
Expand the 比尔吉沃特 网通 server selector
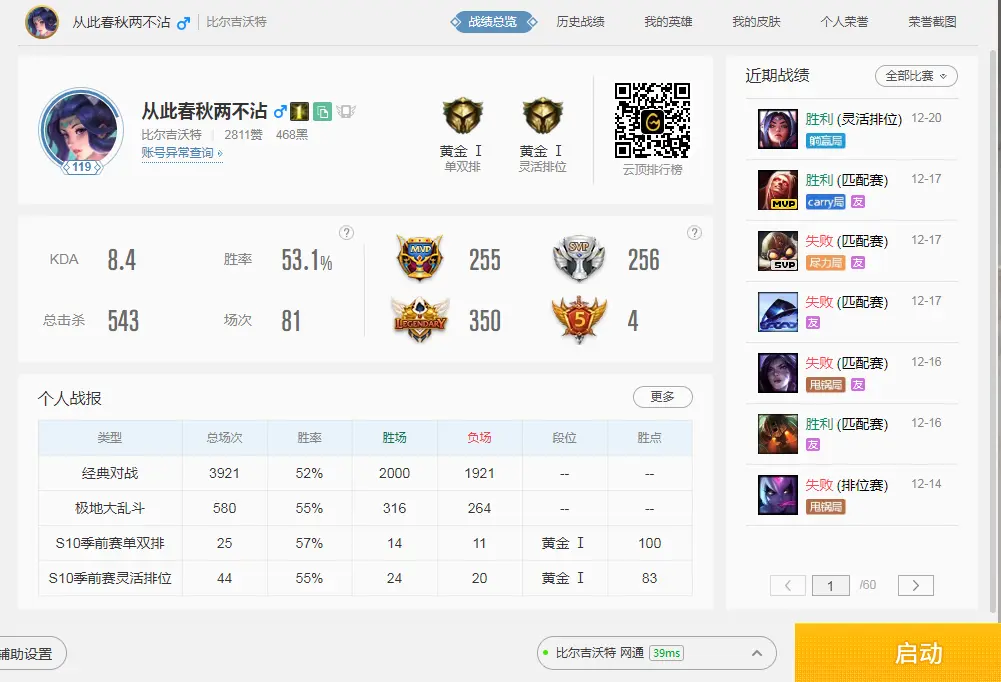coord(656,653)
